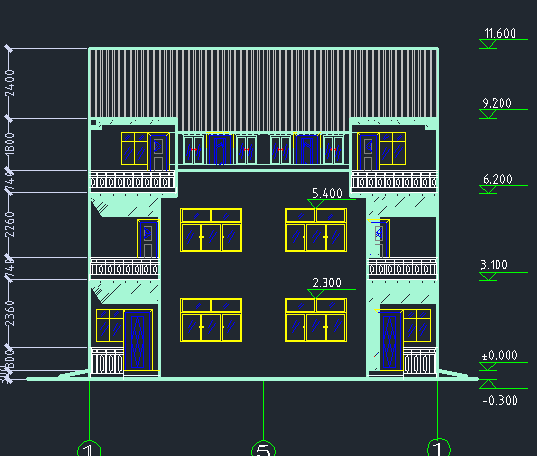This screenshot has width=537, height=456.
Task: Select the 9.200 elevation label
Action: coord(497,103)
